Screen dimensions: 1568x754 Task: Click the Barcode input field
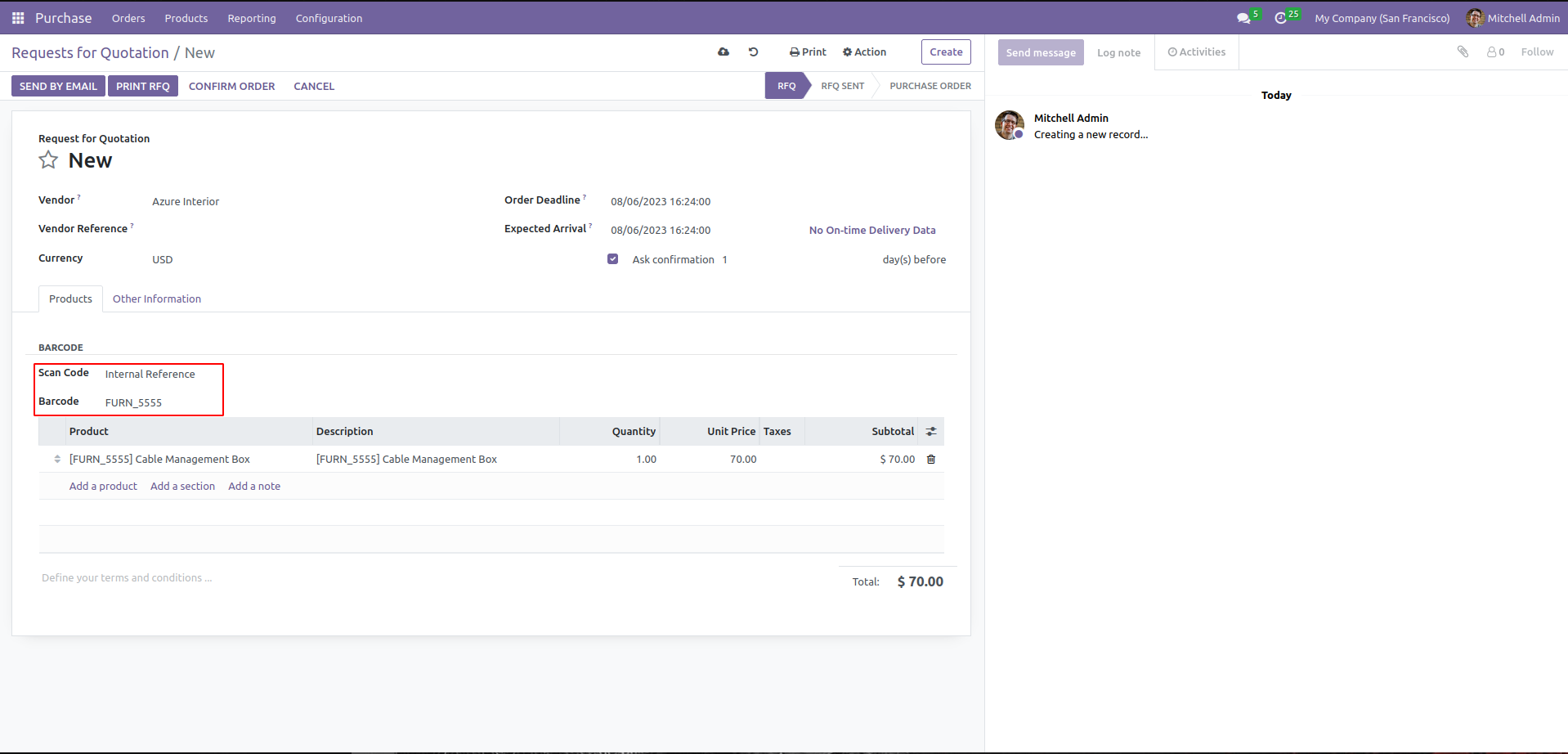coord(161,402)
